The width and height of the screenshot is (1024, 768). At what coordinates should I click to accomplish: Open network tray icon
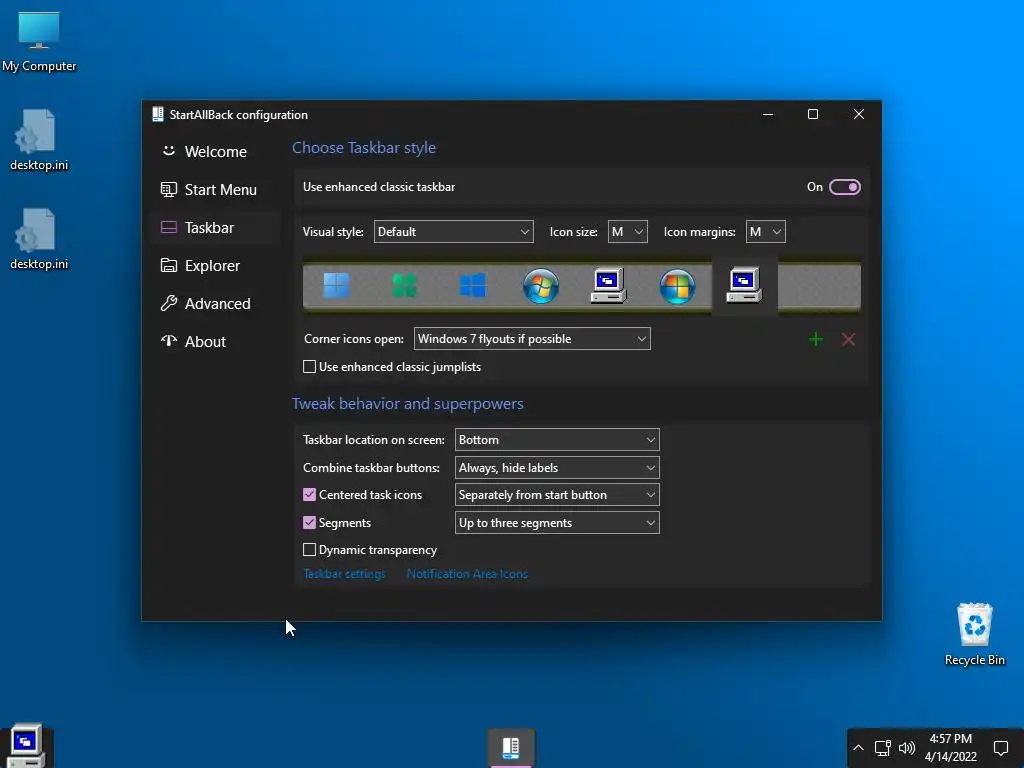point(883,748)
